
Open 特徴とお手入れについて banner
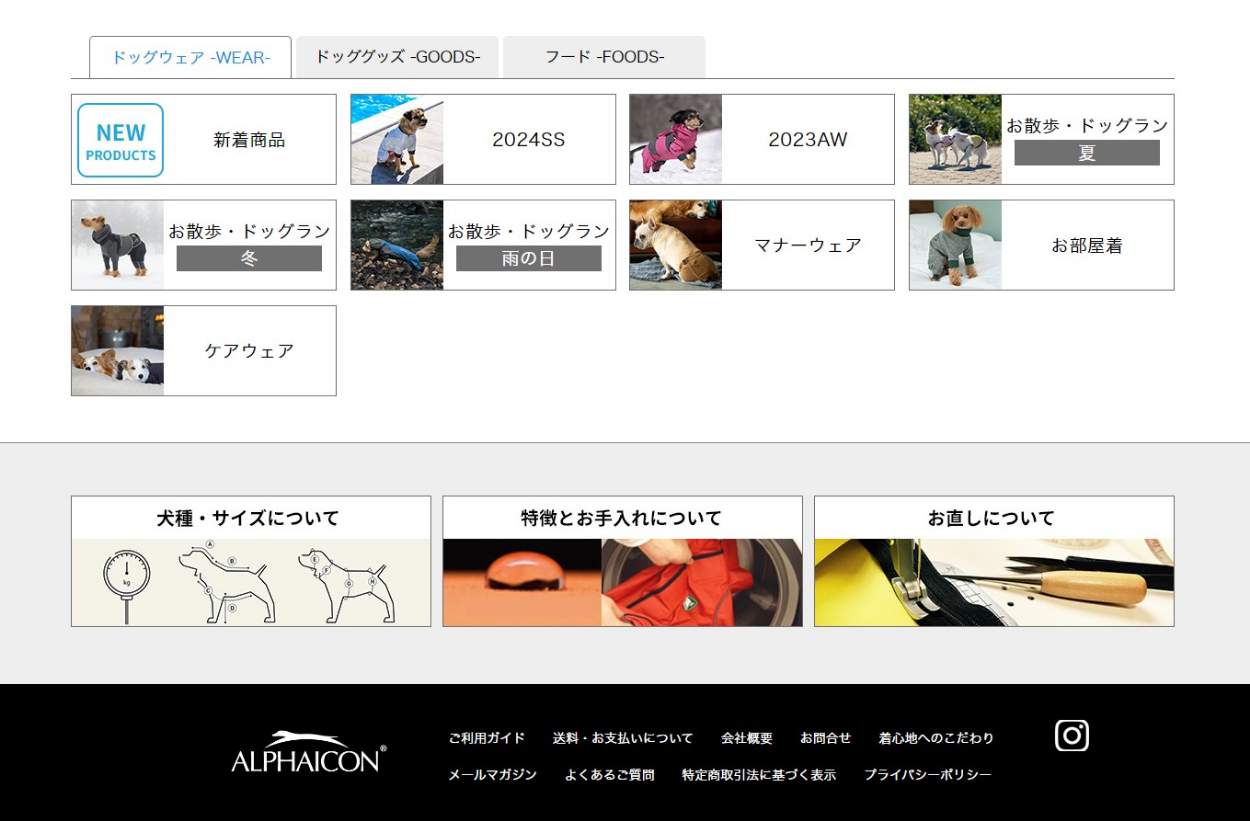pos(622,561)
